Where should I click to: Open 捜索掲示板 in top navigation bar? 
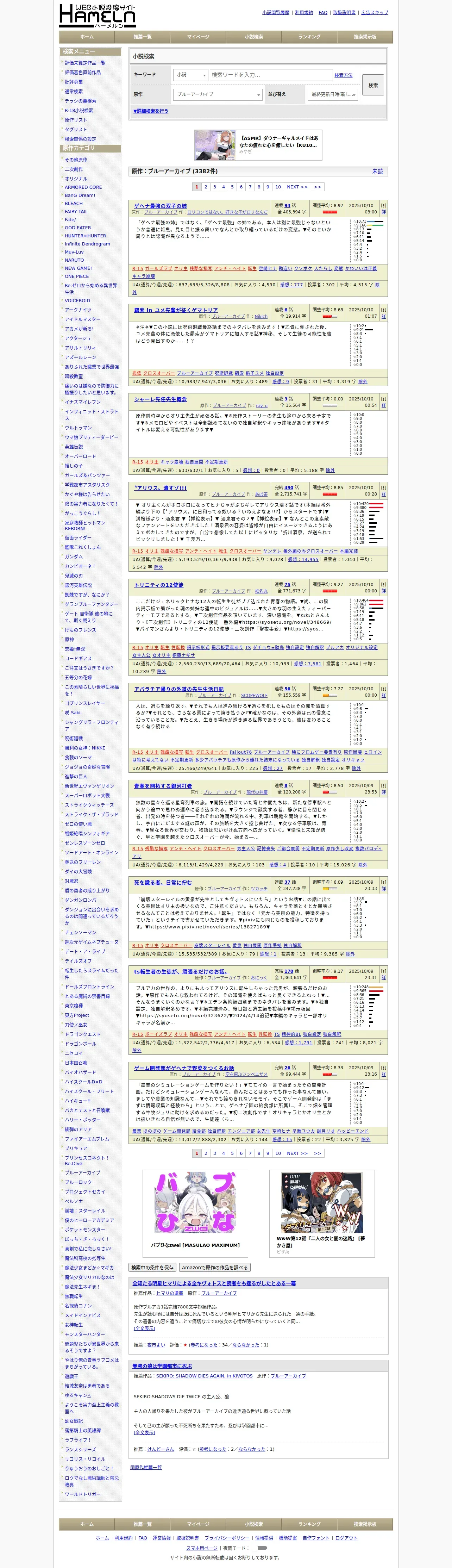[x=365, y=37]
